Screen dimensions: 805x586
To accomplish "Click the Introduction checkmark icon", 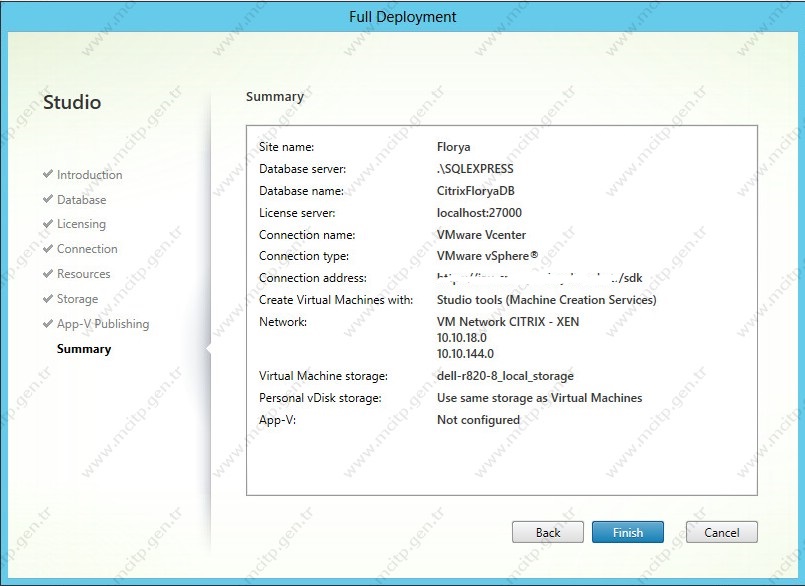I will click(x=48, y=174).
